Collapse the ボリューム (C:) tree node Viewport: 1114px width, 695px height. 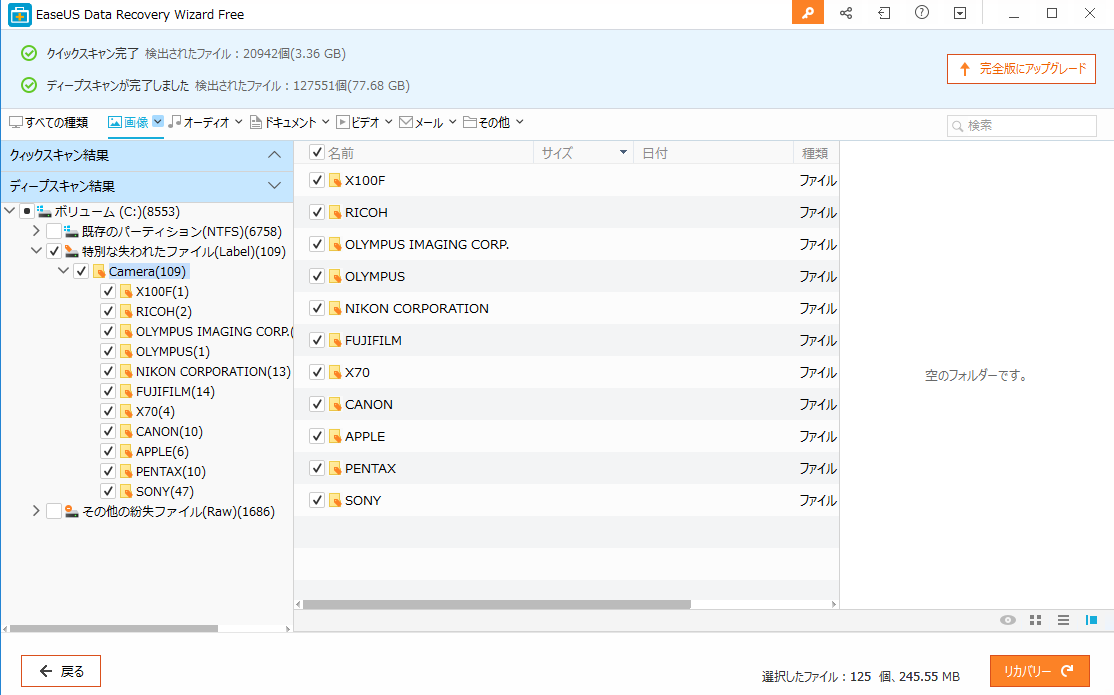click(x=9, y=211)
